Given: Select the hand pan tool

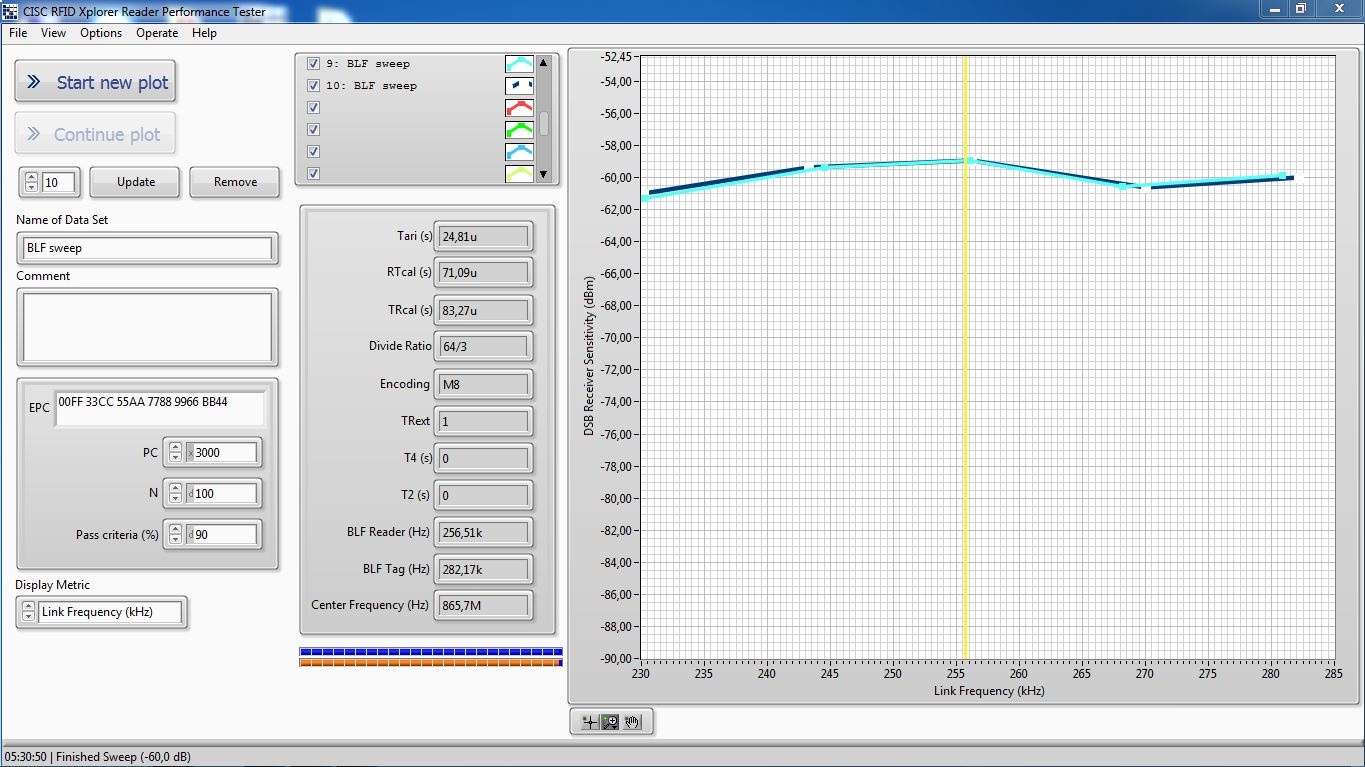Looking at the screenshot, I should point(632,721).
